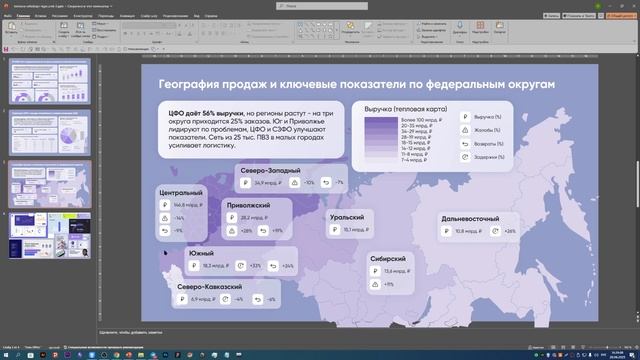Center the text in paragraph group

tap(210, 34)
